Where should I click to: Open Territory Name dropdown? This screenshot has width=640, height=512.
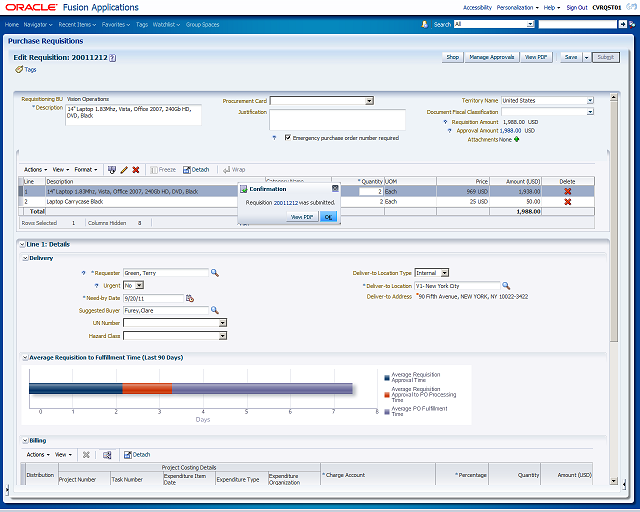(x=590, y=100)
